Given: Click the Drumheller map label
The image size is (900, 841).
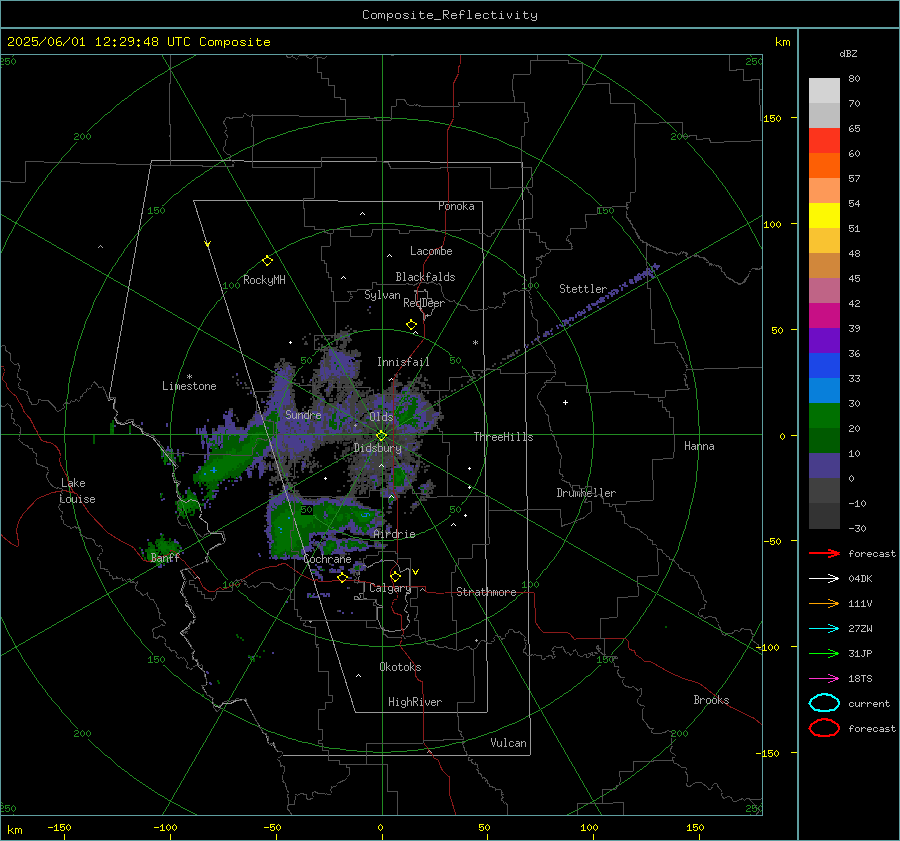Looking at the screenshot, I should tap(586, 493).
